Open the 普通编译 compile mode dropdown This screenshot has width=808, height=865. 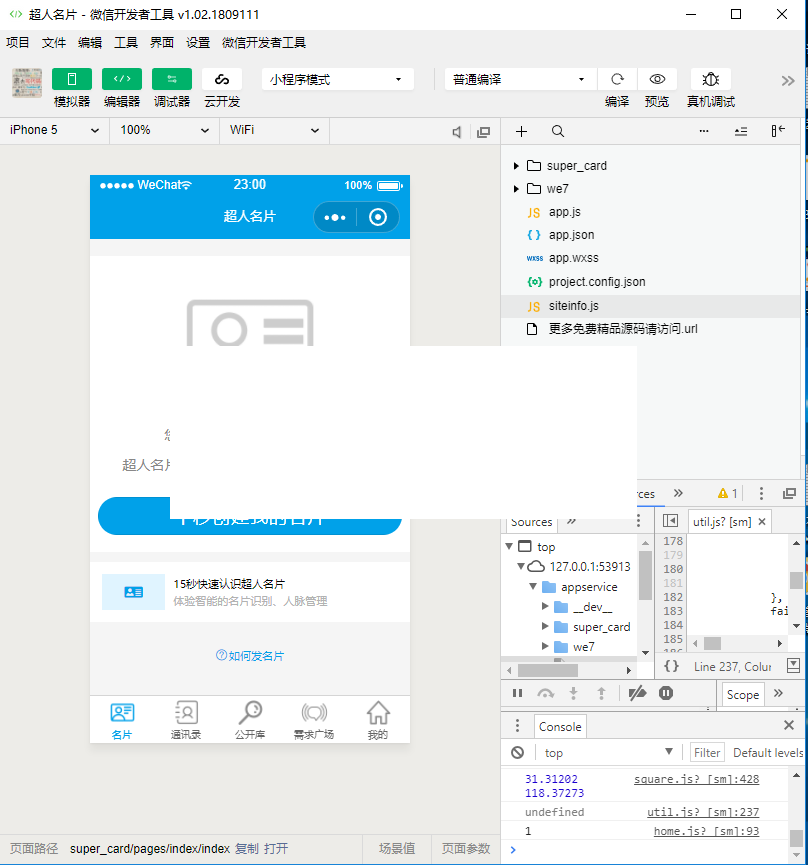tap(520, 79)
